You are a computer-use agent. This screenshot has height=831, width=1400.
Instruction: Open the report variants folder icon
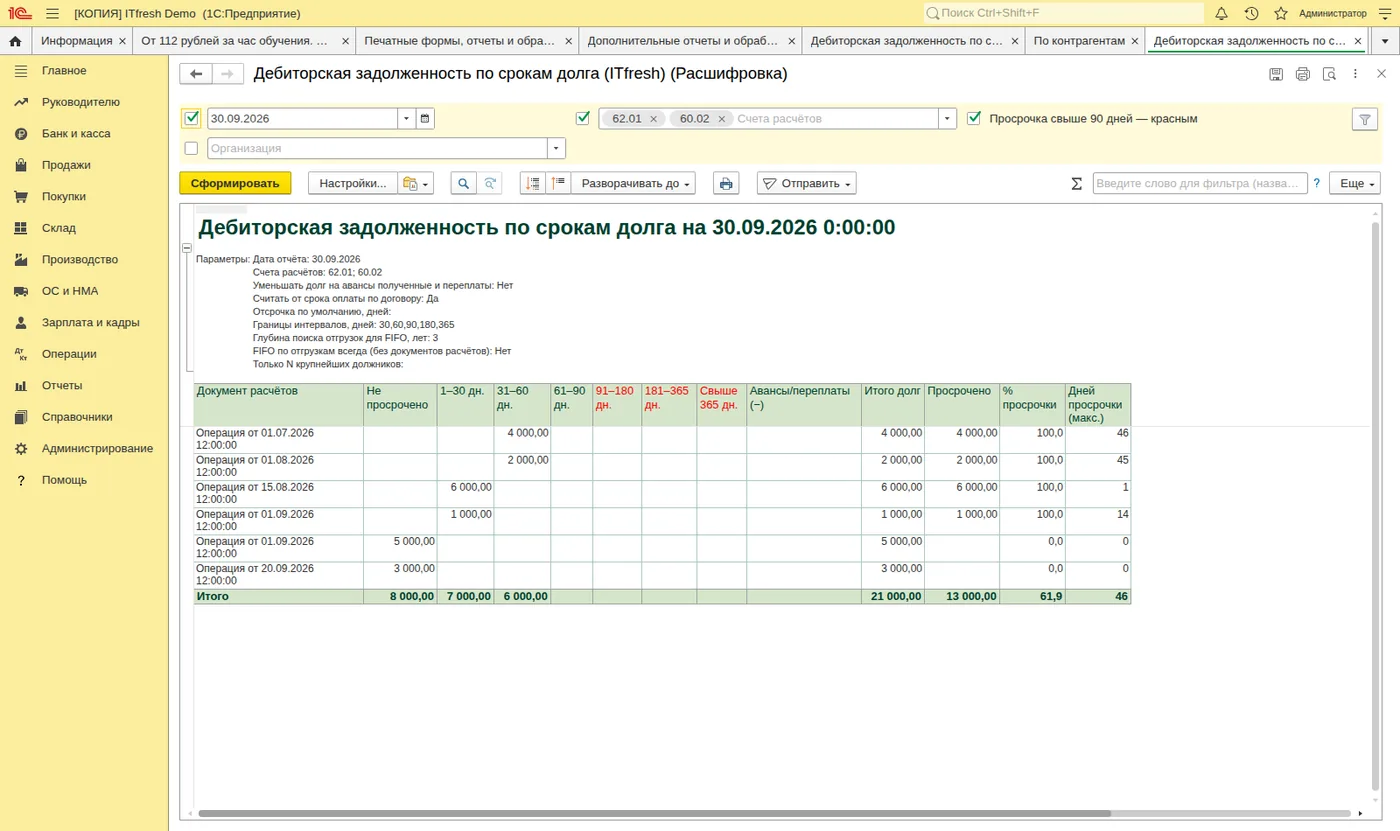(415, 183)
